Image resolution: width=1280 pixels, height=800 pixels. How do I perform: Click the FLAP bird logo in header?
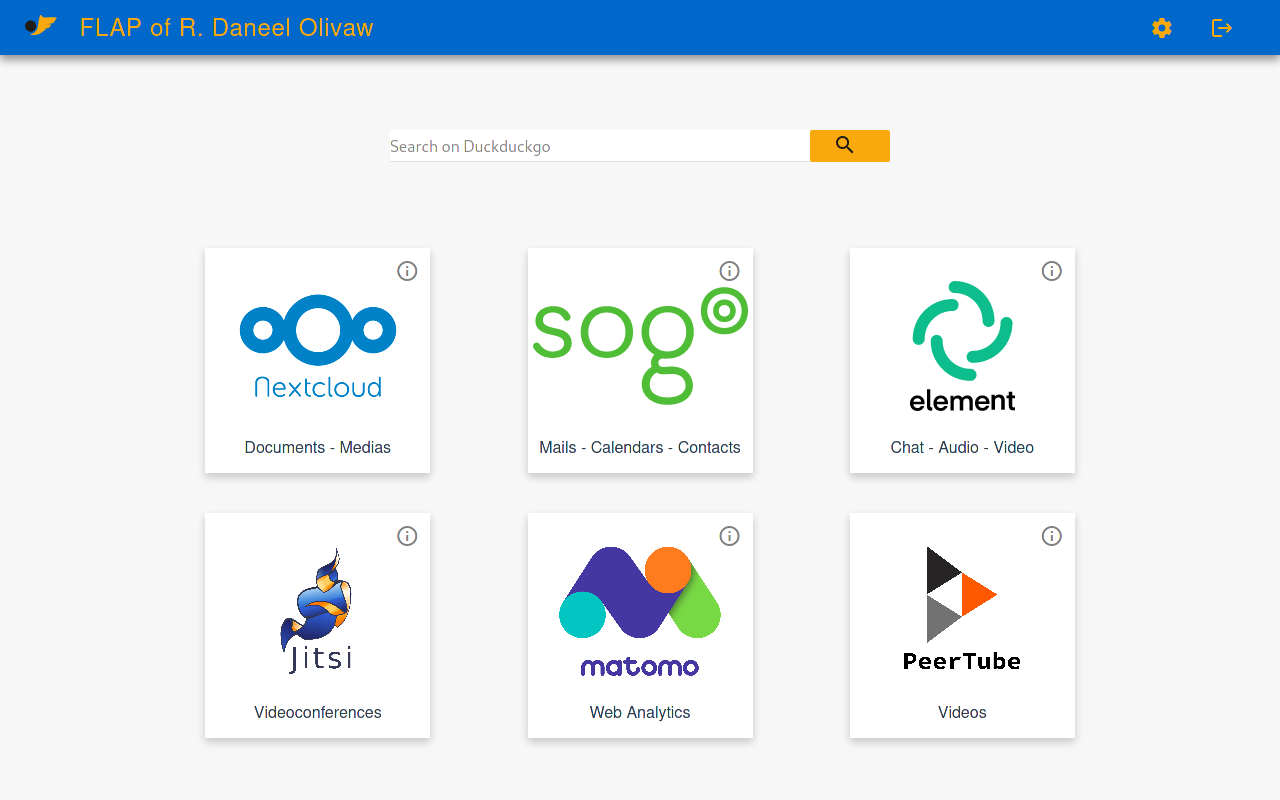point(41,26)
